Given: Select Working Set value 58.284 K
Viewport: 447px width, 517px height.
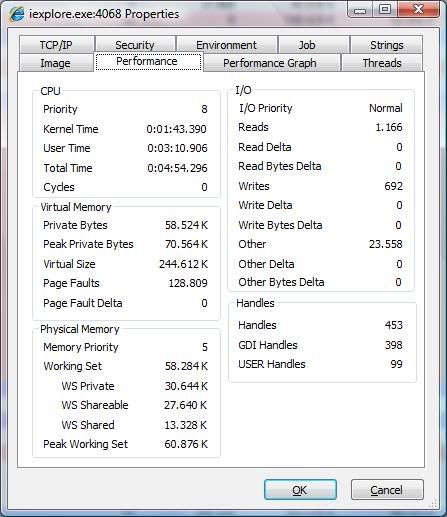Looking at the screenshot, I should click(x=186, y=366).
